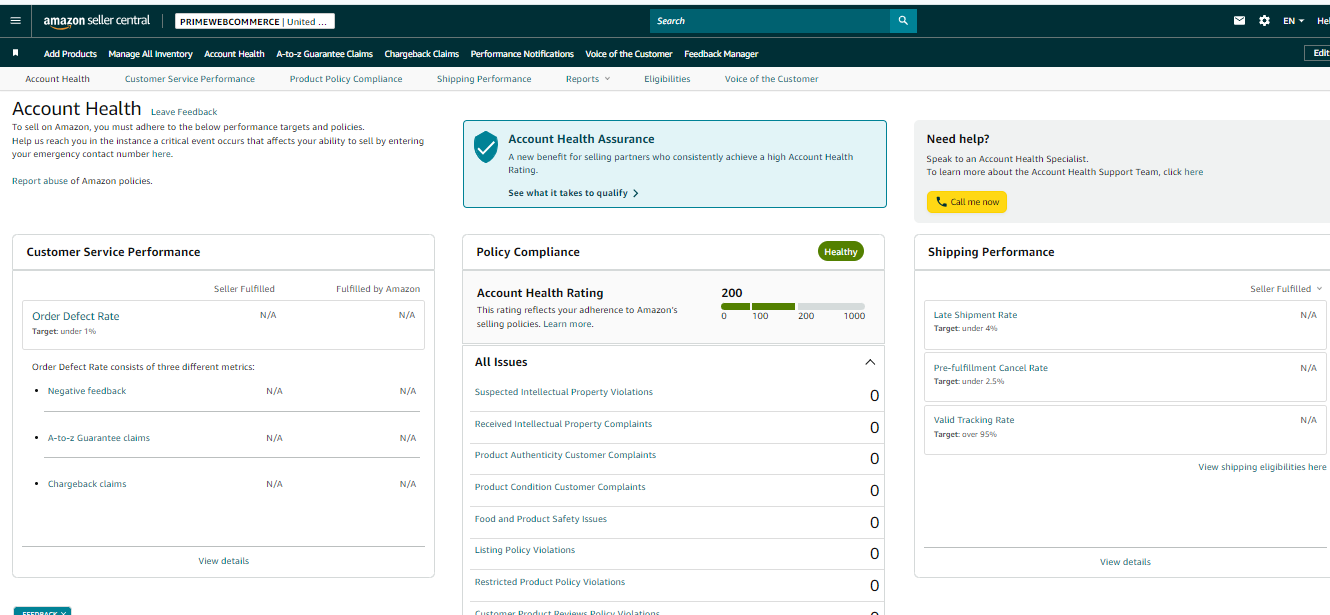Screen dimensions: 1330x615
Task: Open Listing Policy Violations
Action: click(525, 550)
